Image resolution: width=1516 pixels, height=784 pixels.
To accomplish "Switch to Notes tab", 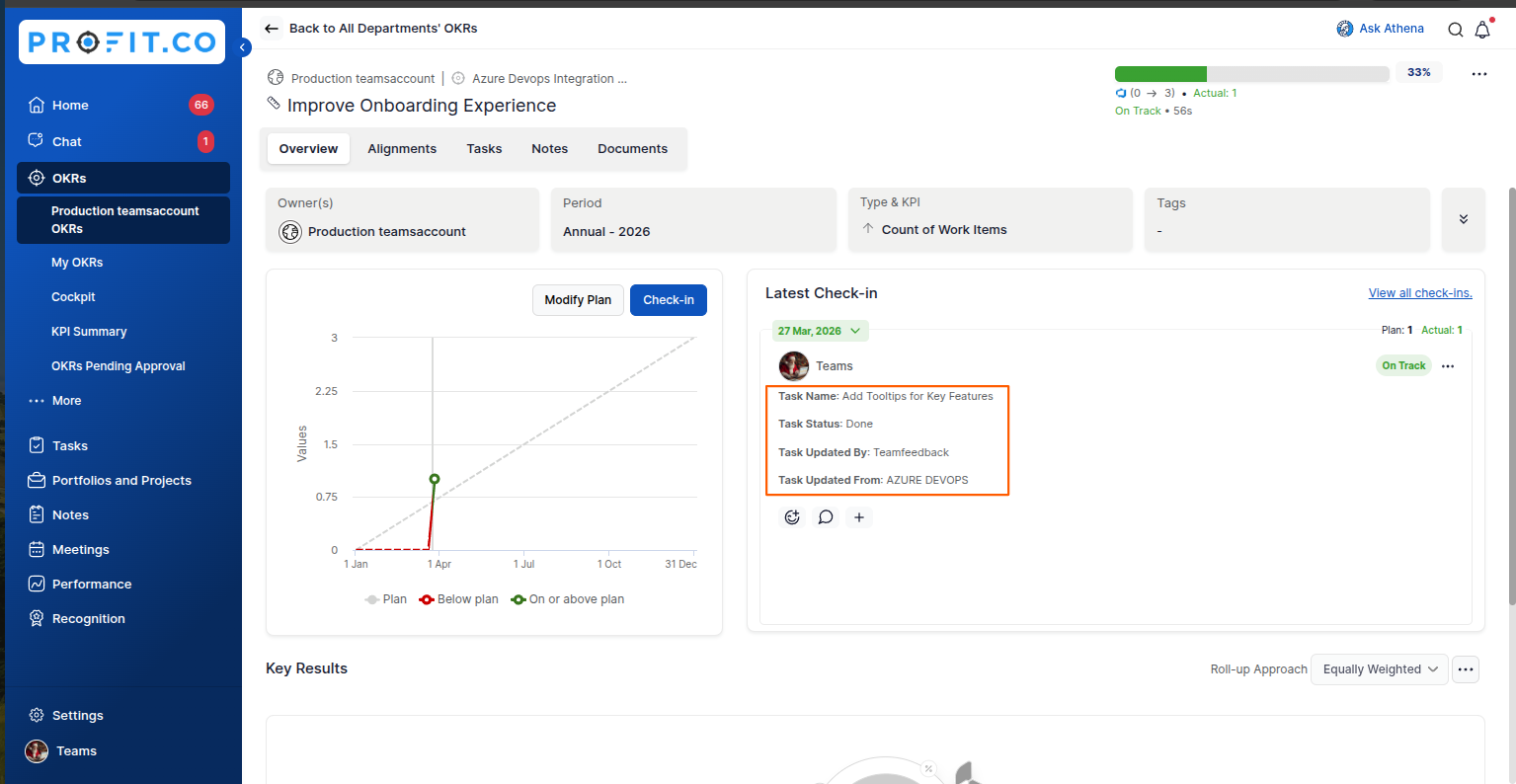I will [x=550, y=149].
